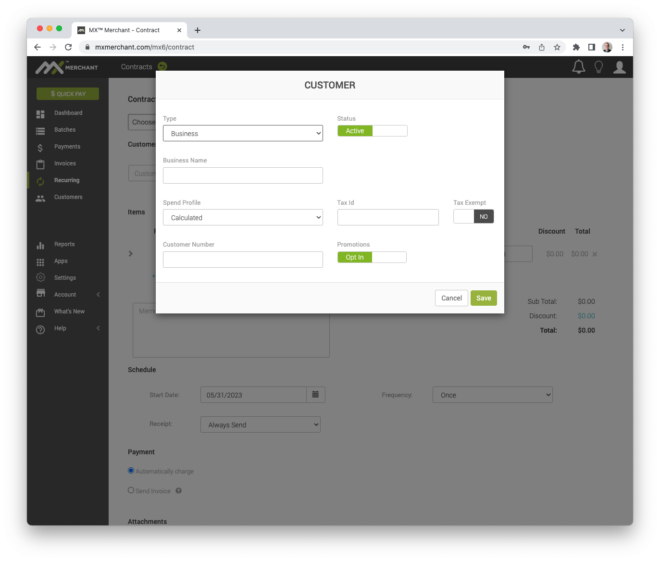660x561 pixels.
Task: Close the MX Merchant browser tab
Action: click(x=179, y=30)
